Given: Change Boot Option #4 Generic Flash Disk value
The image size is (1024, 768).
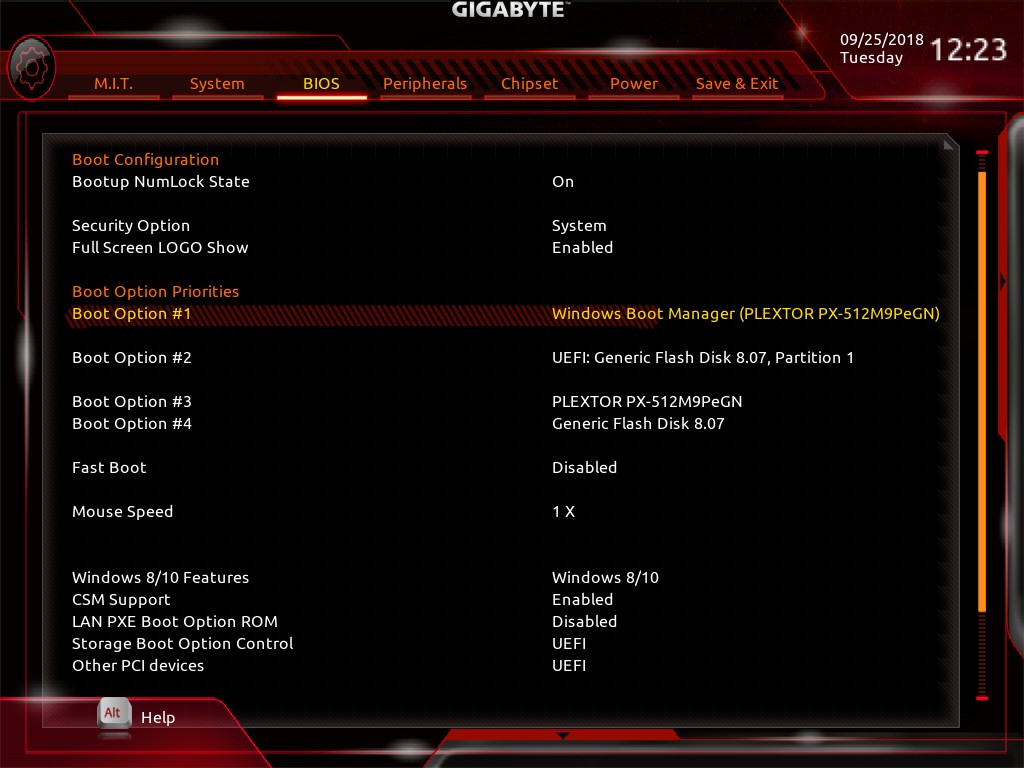Looking at the screenshot, I should click(x=638, y=424).
